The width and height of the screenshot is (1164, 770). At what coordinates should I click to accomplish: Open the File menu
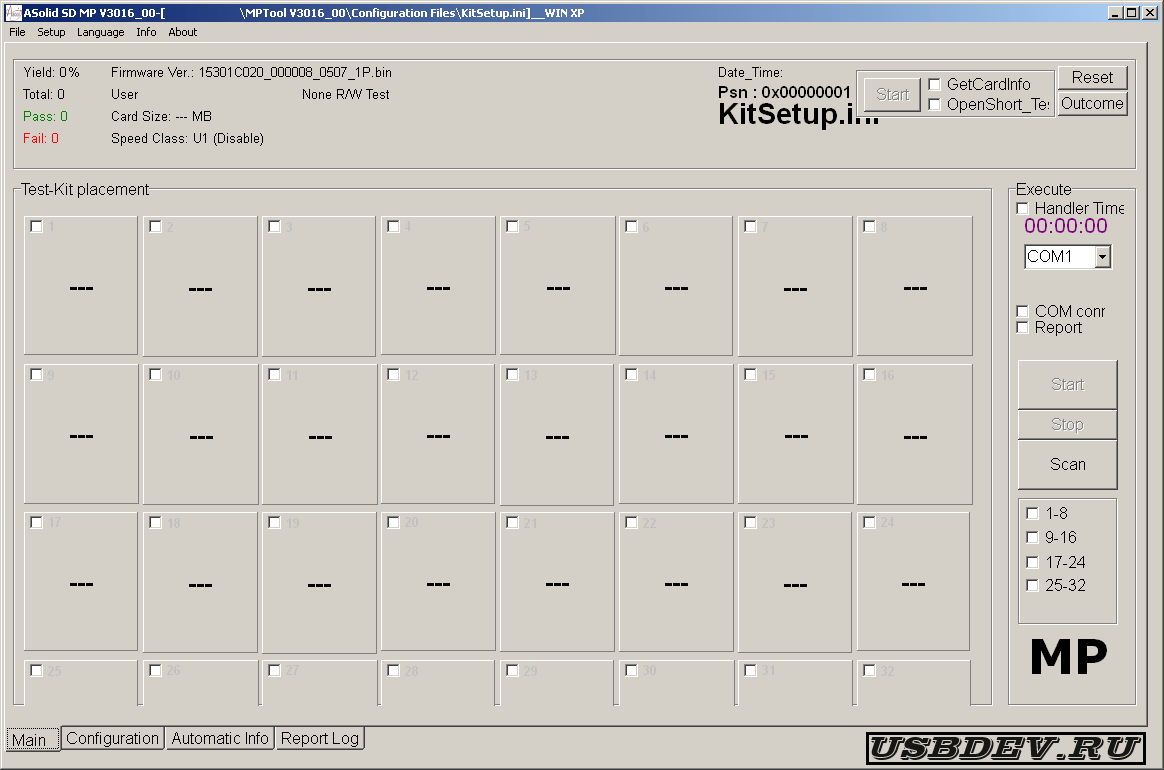point(17,32)
